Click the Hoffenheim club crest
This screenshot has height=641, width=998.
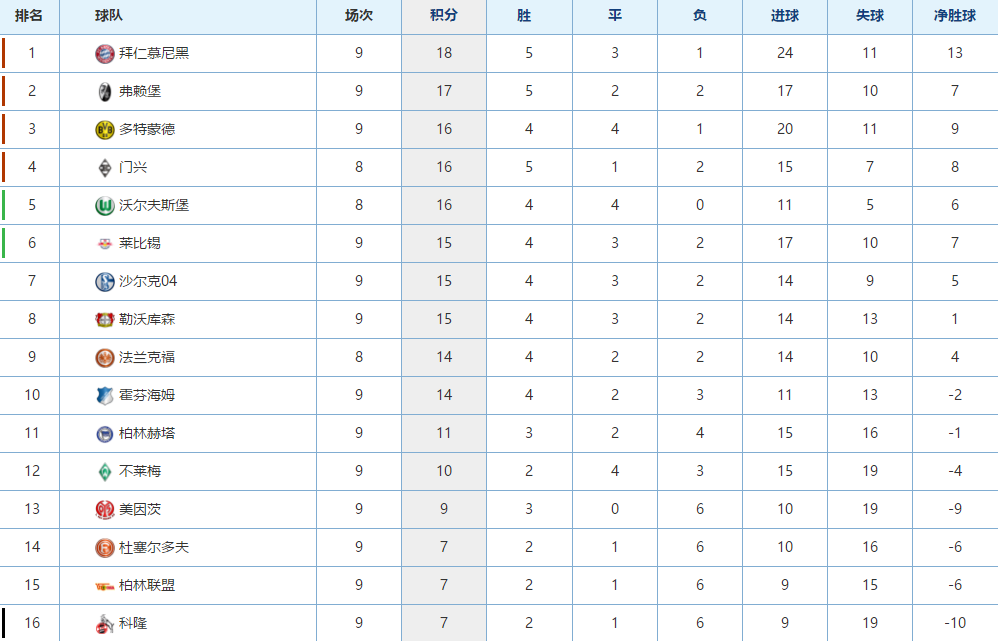(104, 396)
